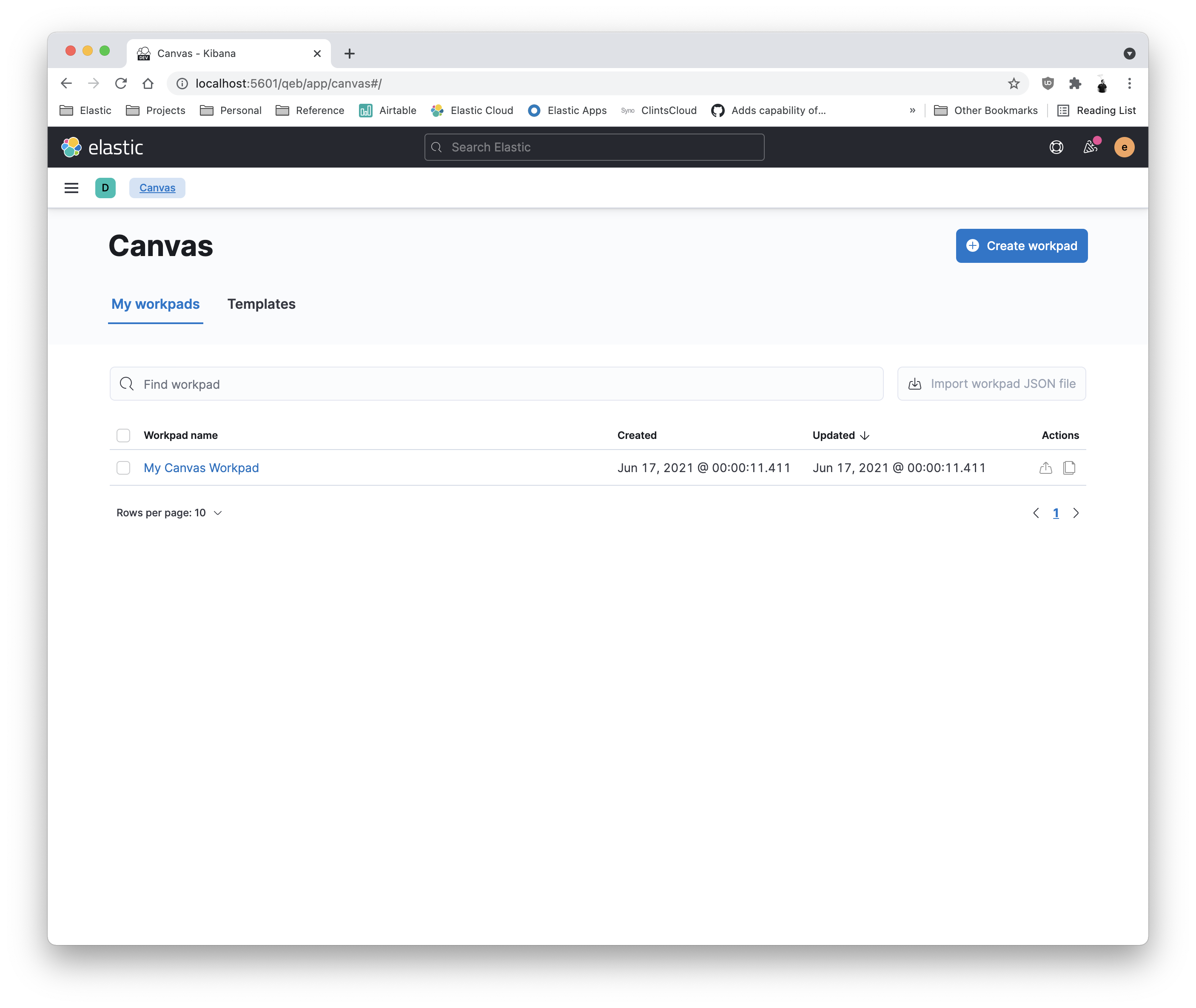This screenshot has height=1008, width=1196.
Task: Select the My workpads tab
Action: (155, 304)
